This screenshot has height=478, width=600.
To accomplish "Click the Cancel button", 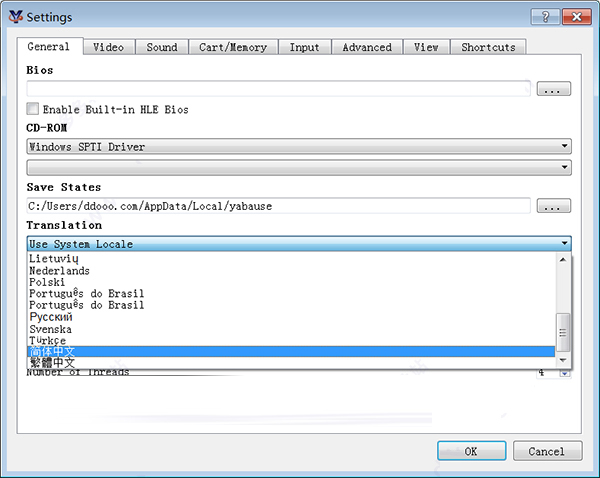I will [x=546, y=451].
